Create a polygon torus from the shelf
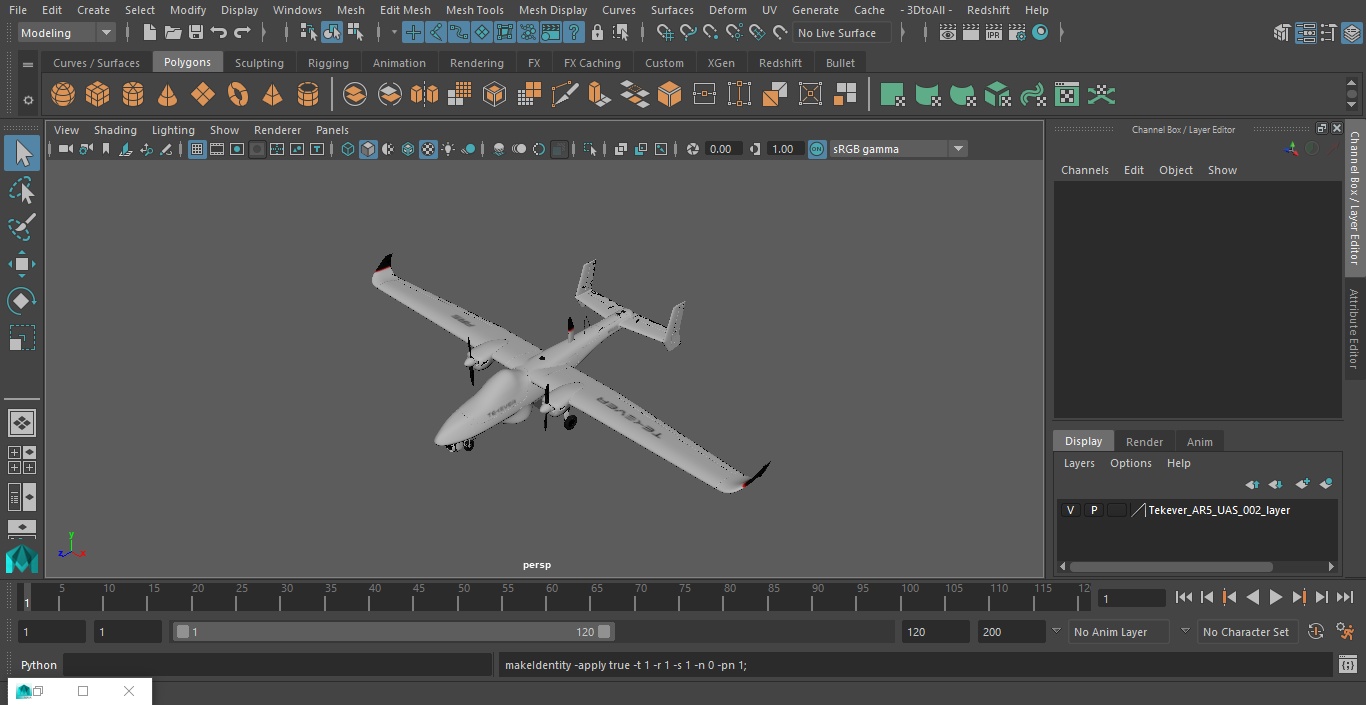 [x=238, y=95]
